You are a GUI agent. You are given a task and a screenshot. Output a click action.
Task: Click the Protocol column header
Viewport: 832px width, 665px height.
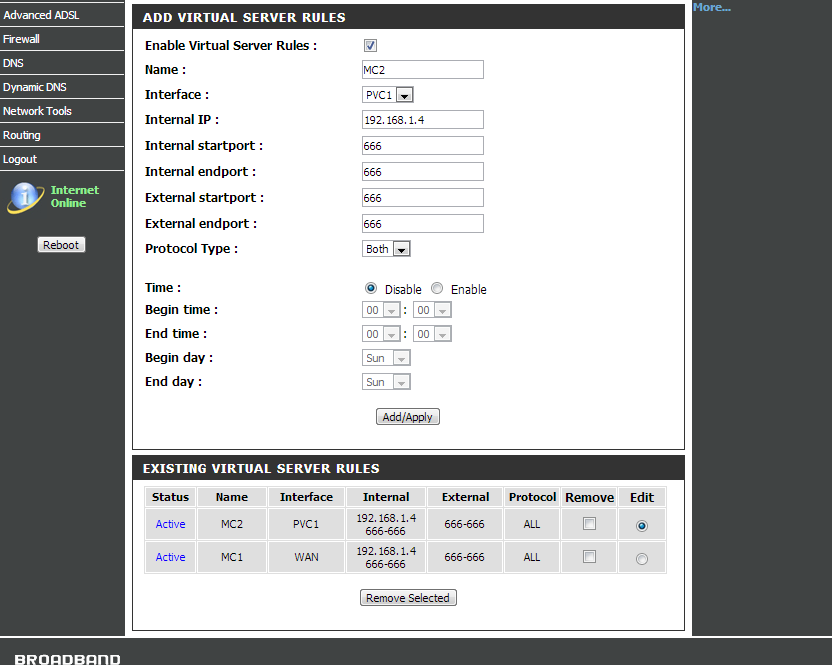tap(532, 497)
